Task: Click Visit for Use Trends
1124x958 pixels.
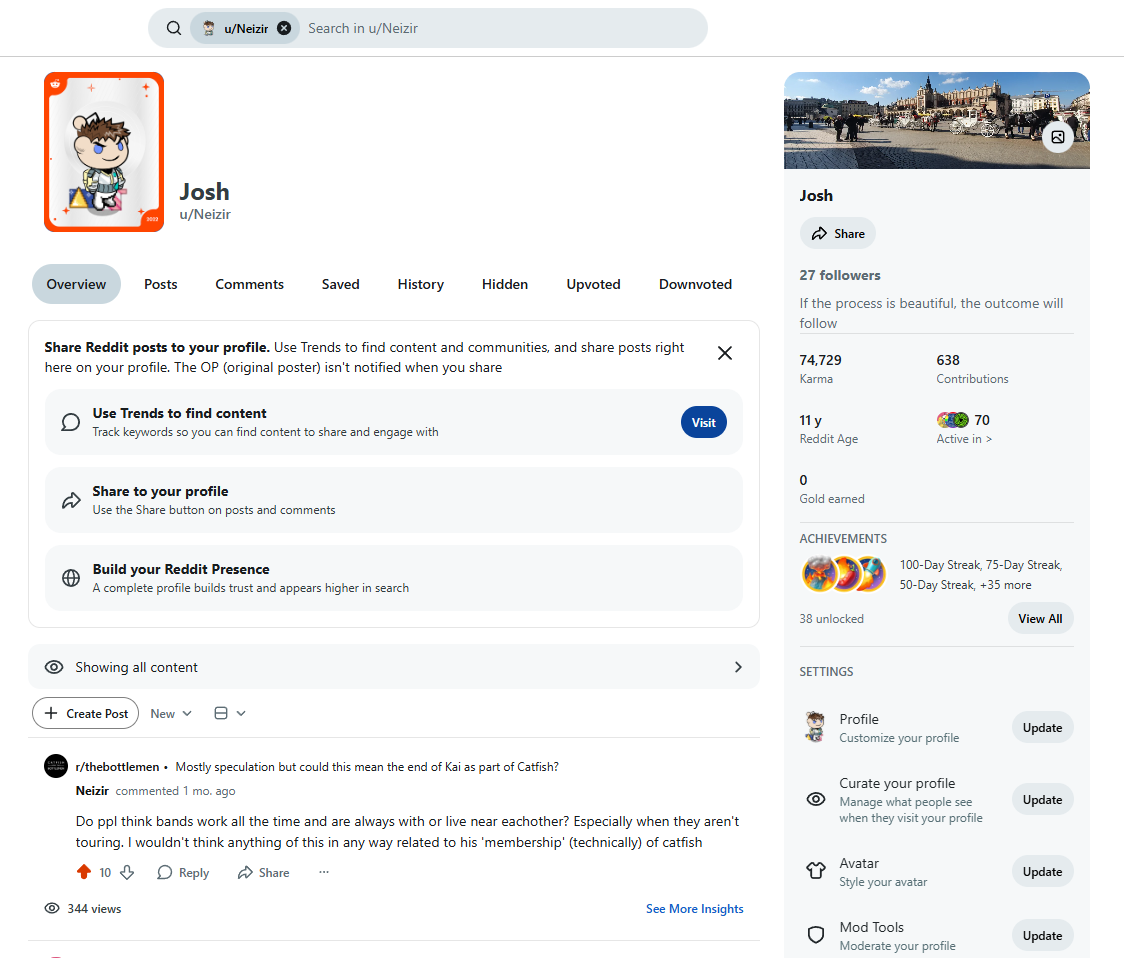Action: point(703,422)
